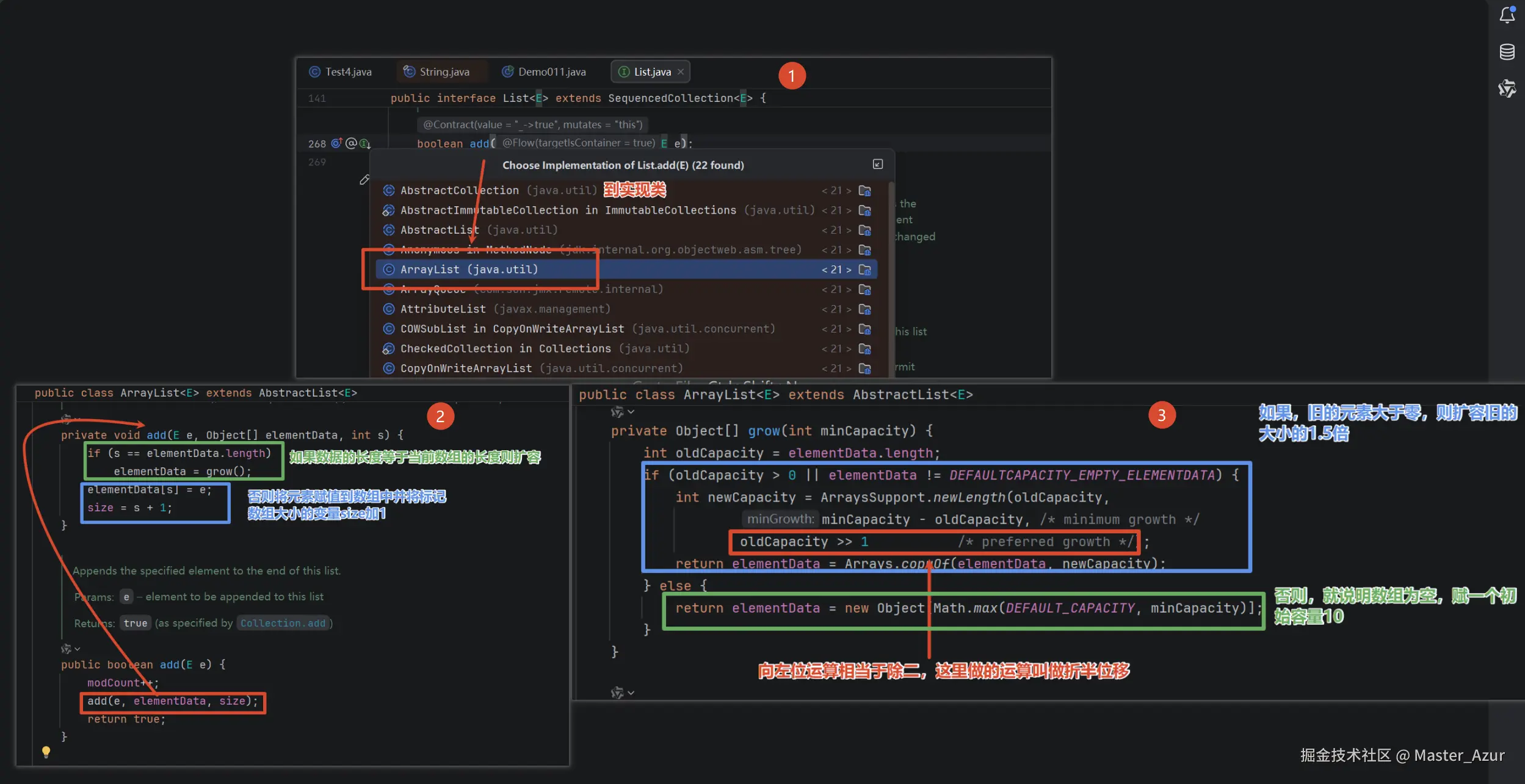Click the @ annotations gutter icon on line 268
The image size is (1525, 784).
(x=351, y=143)
